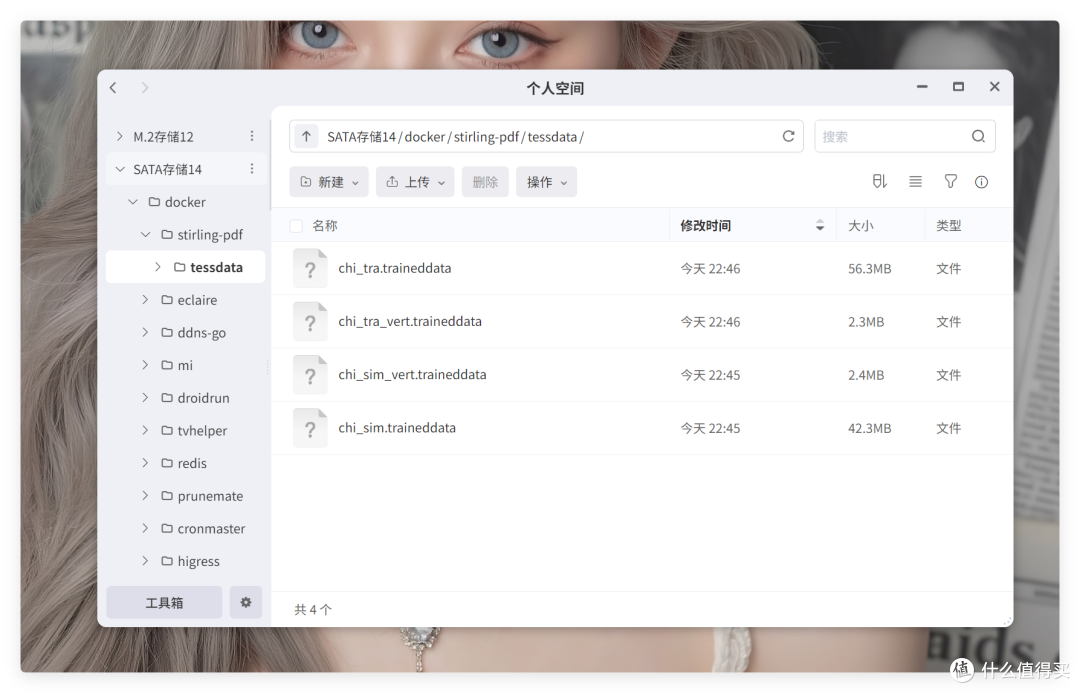1080x693 pixels.
Task: Expand the higress folder chevron
Action: tap(145, 561)
